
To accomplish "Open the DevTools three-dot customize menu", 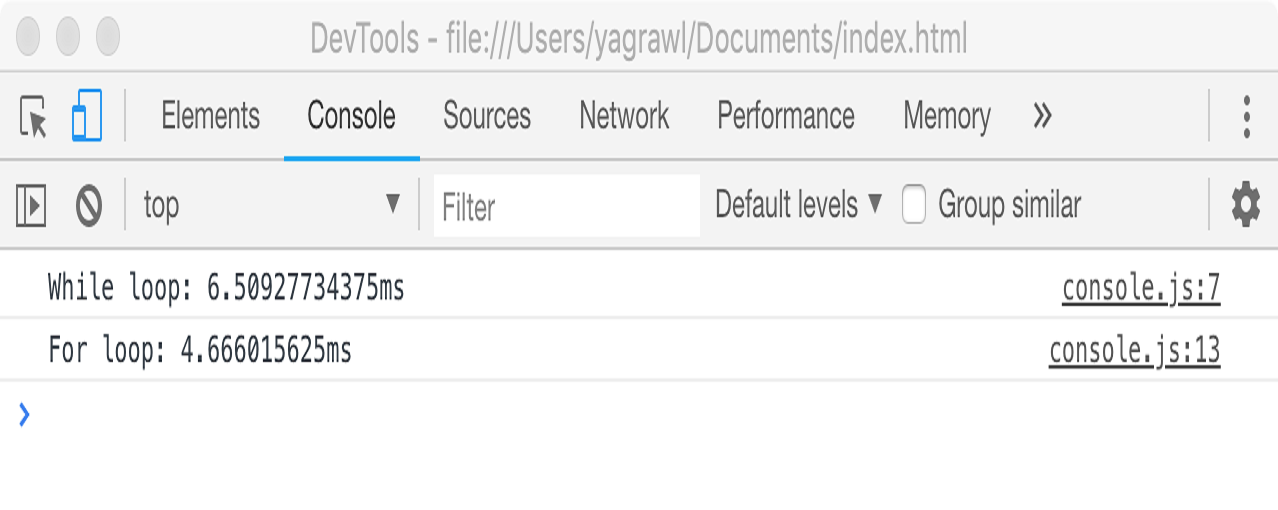I will click(x=1246, y=117).
